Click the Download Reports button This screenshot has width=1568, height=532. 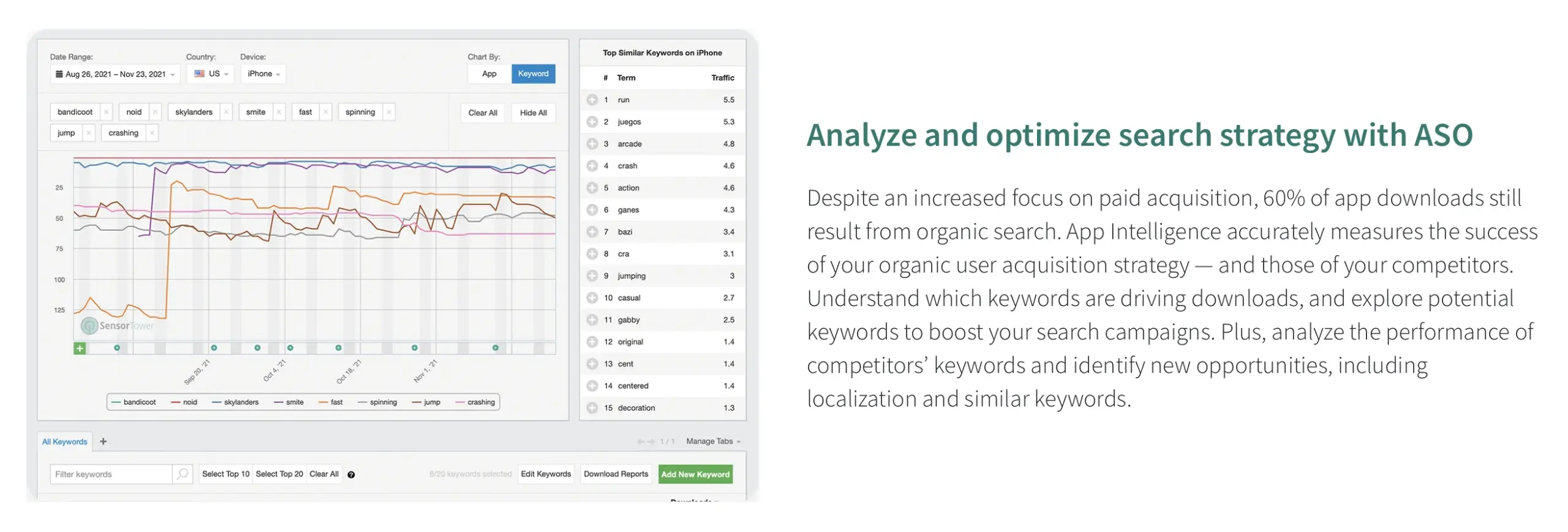coord(614,473)
